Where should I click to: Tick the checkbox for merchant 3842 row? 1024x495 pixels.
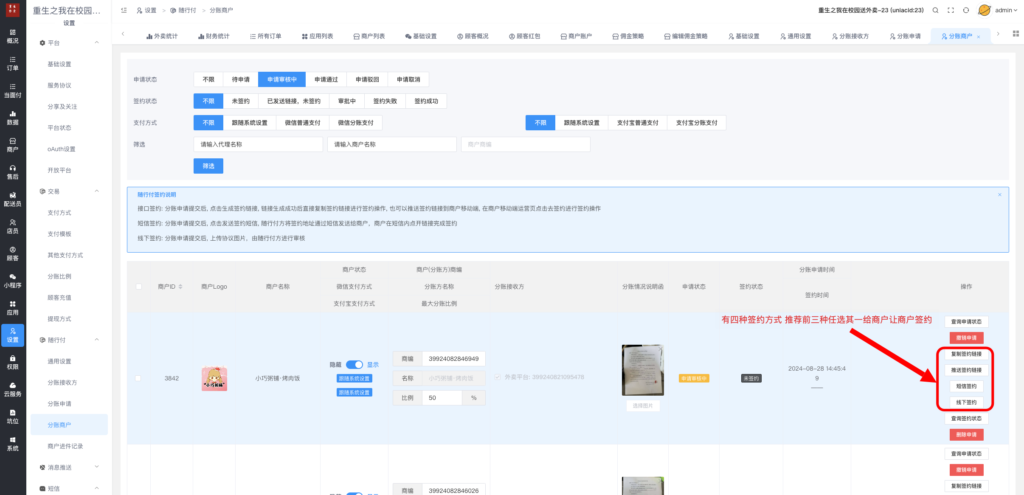click(138, 378)
